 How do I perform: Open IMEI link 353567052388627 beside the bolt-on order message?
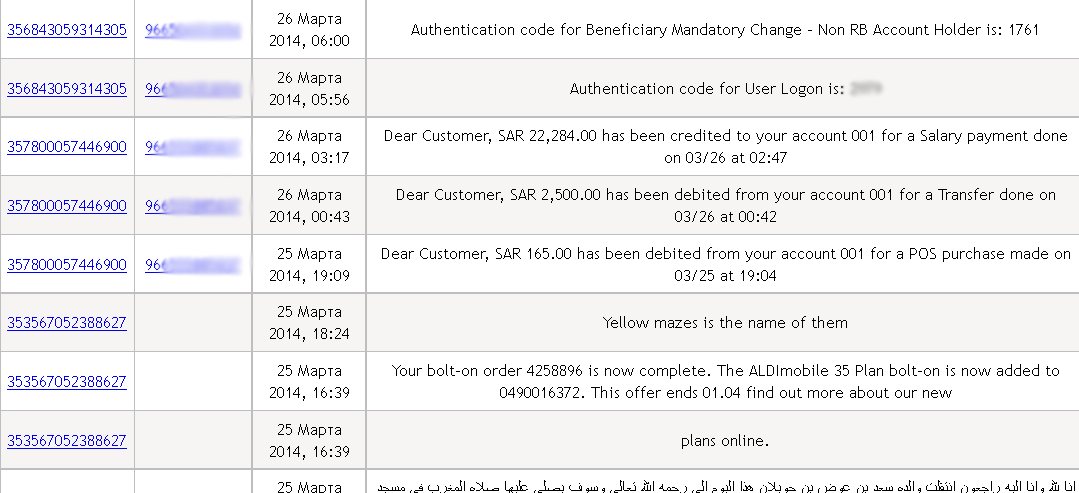tap(67, 381)
